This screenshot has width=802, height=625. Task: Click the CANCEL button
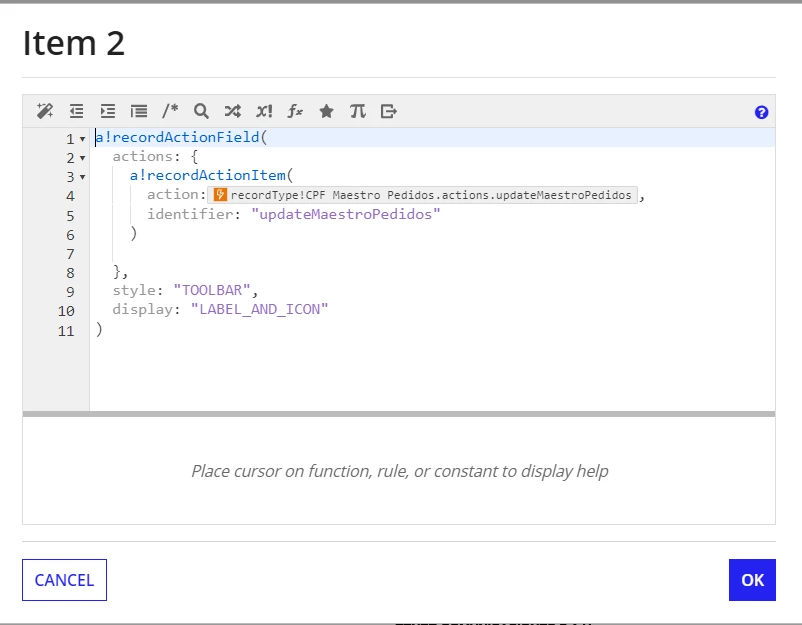coord(64,580)
